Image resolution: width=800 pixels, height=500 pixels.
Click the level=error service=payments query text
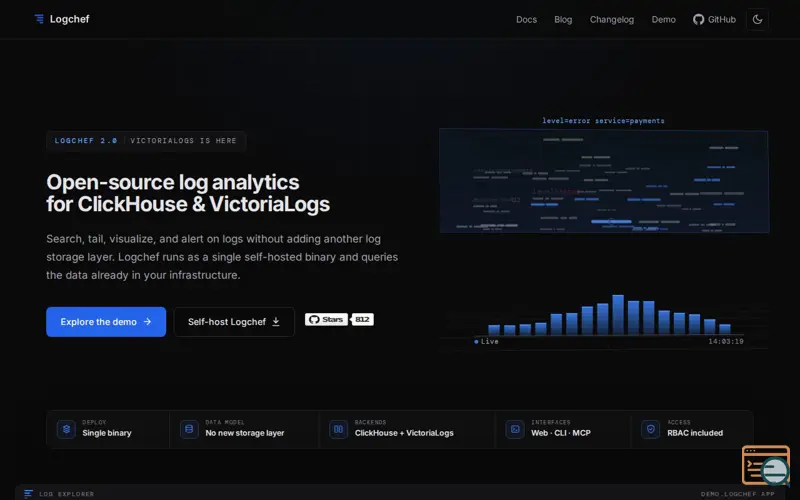point(603,121)
